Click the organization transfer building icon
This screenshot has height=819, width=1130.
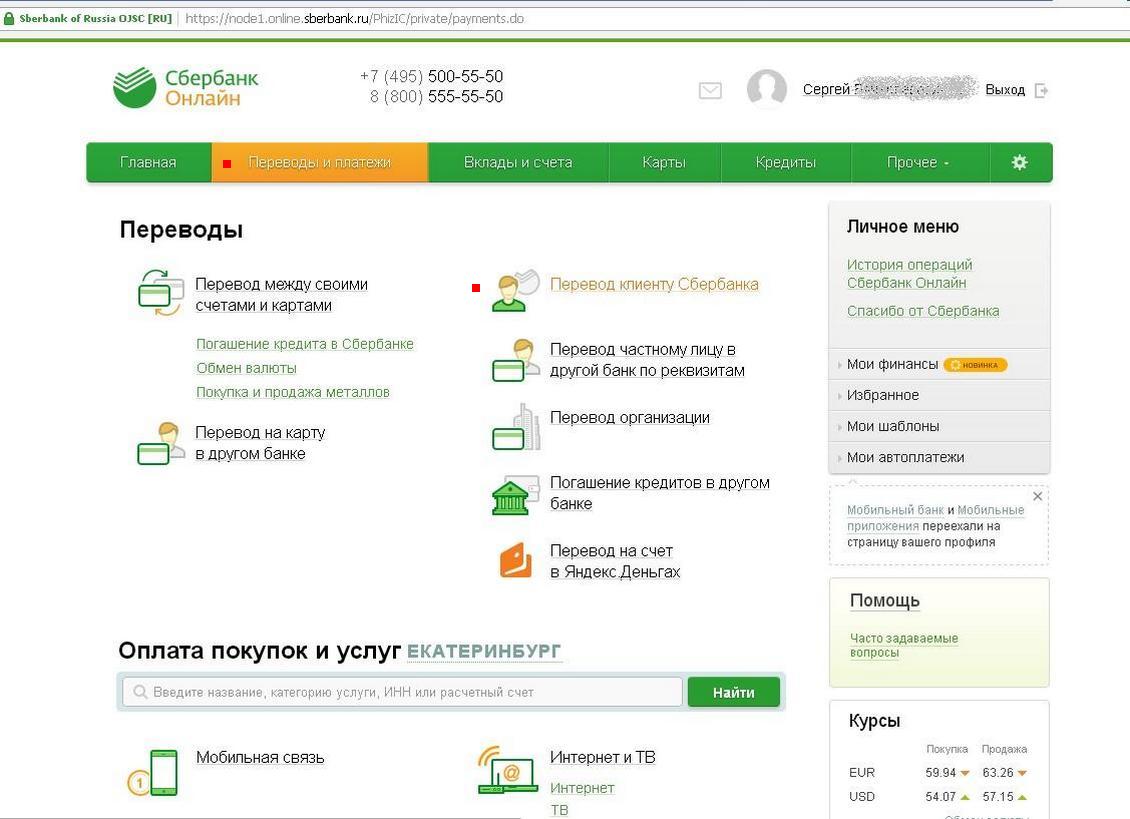(x=515, y=427)
